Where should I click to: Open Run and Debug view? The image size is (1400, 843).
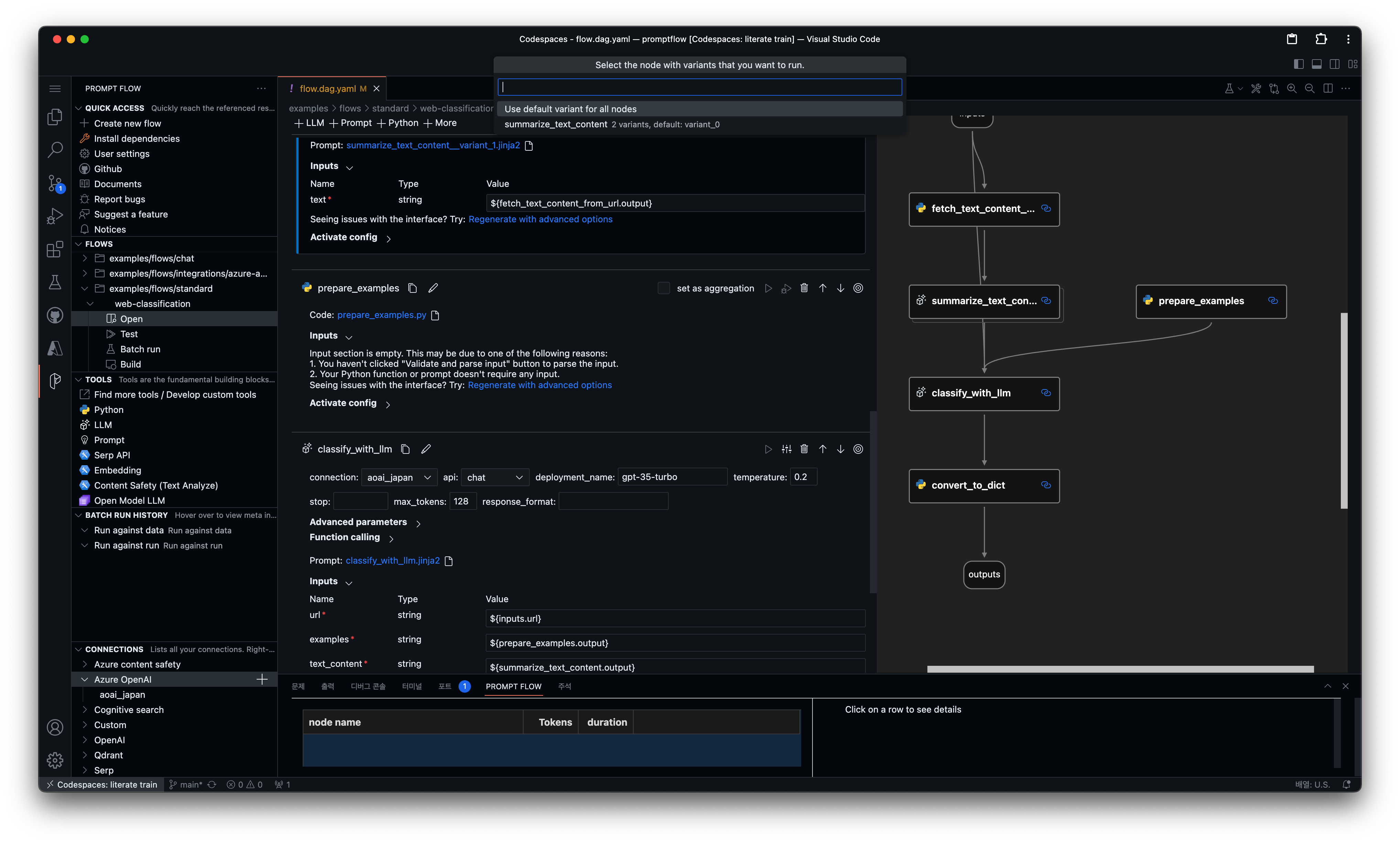54,216
